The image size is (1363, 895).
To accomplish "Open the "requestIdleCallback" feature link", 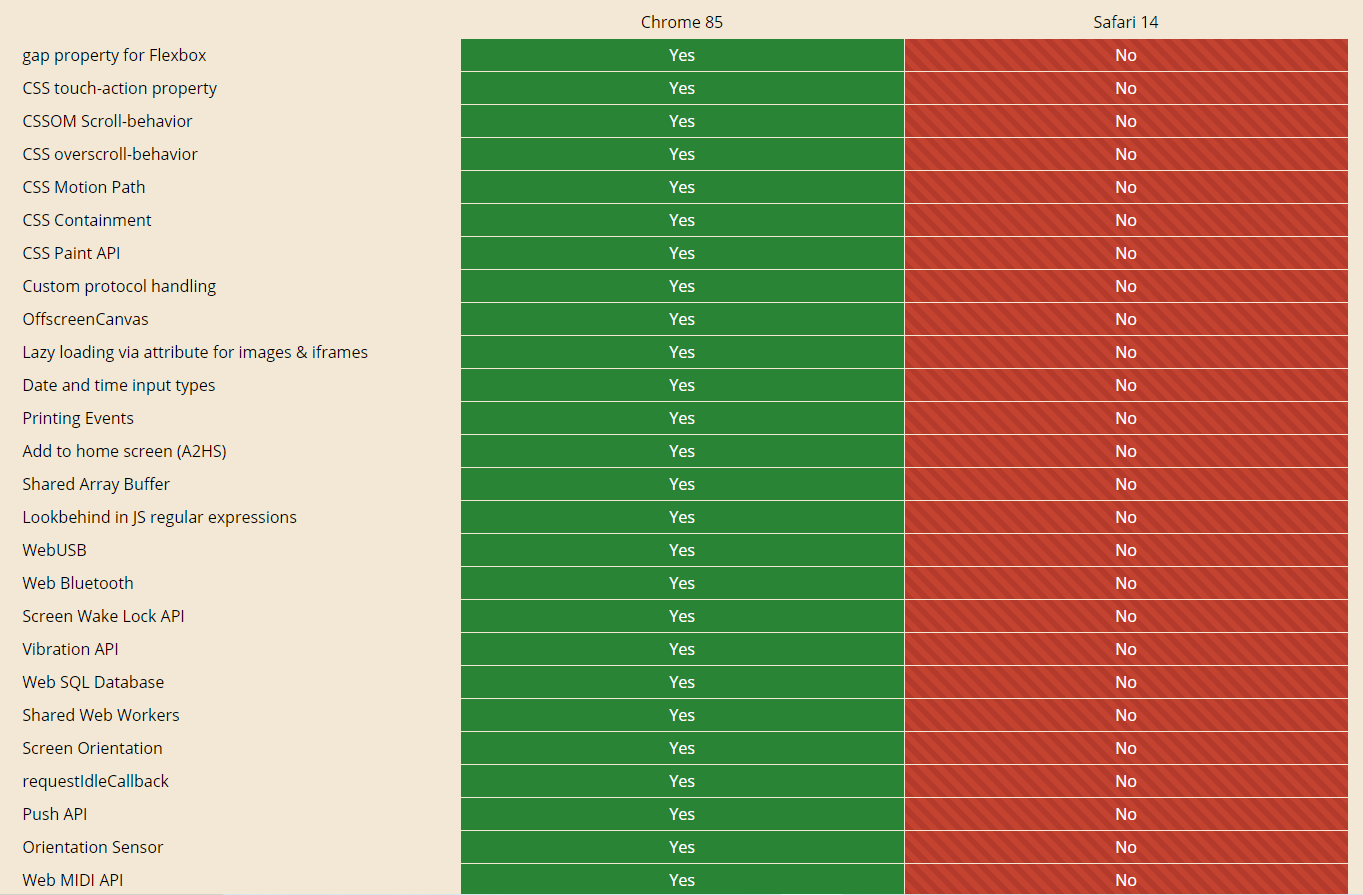I will pyautogui.click(x=95, y=781).
